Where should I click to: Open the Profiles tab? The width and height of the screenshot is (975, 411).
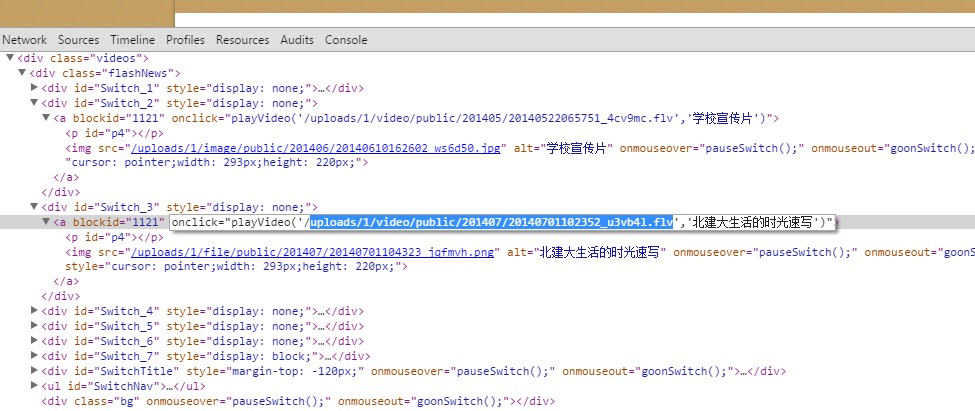point(185,40)
